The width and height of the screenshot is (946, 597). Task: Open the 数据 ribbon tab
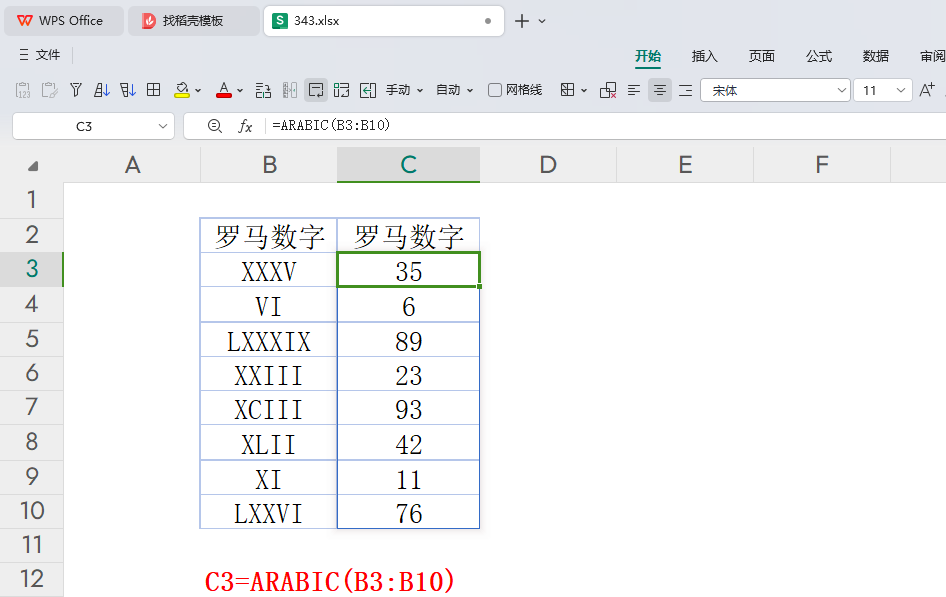pyautogui.click(x=875, y=56)
